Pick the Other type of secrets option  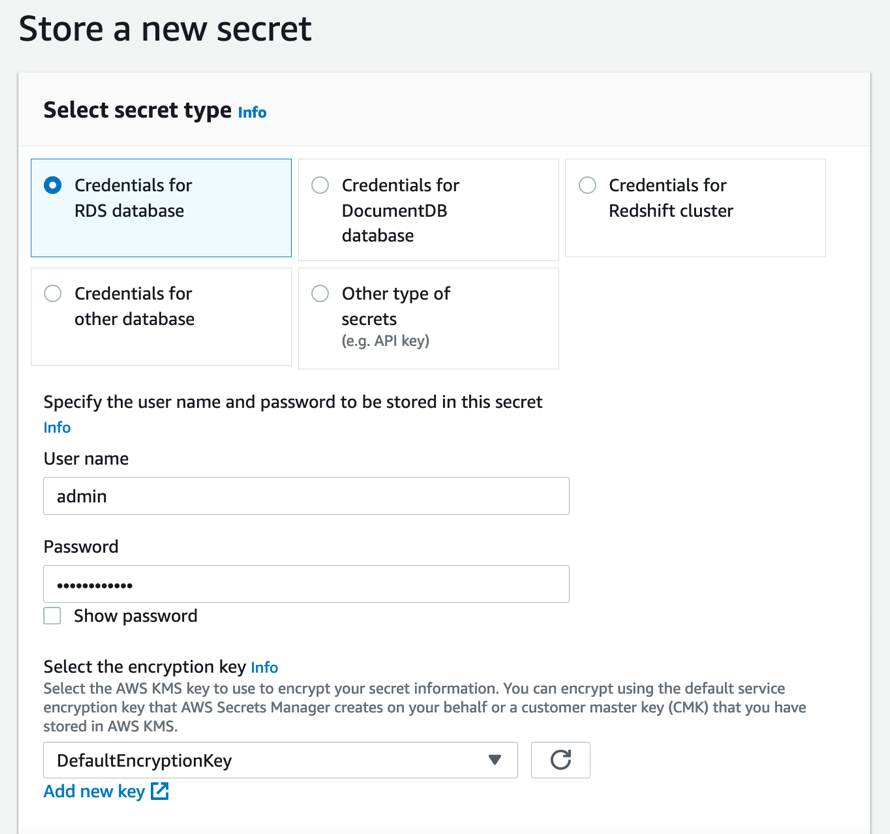click(320, 293)
